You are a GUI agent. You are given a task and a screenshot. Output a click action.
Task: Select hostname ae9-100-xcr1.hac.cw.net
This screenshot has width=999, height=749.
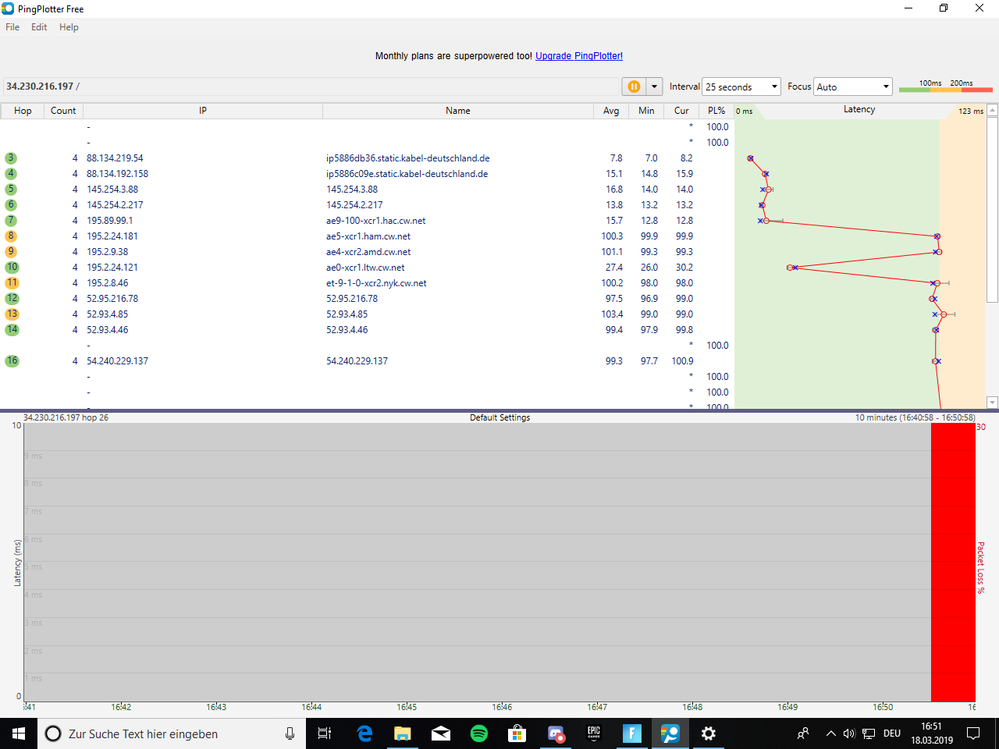pos(376,220)
